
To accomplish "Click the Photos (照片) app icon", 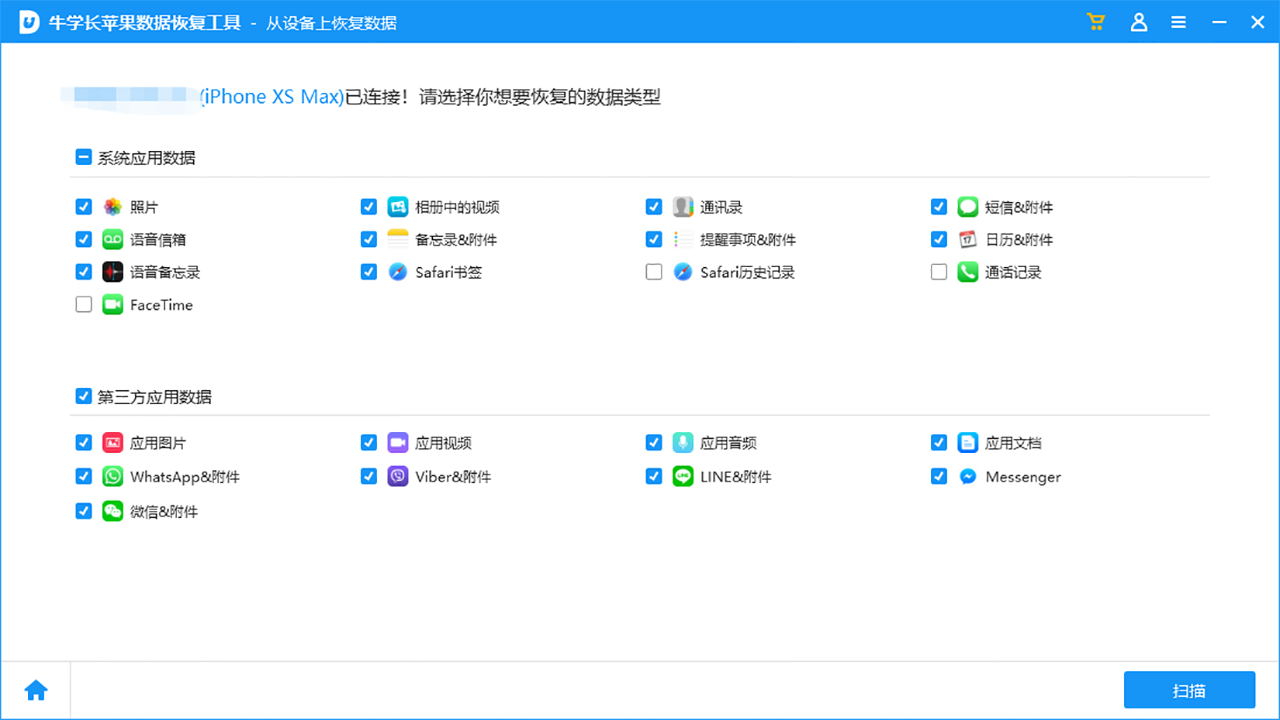I will tap(113, 206).
